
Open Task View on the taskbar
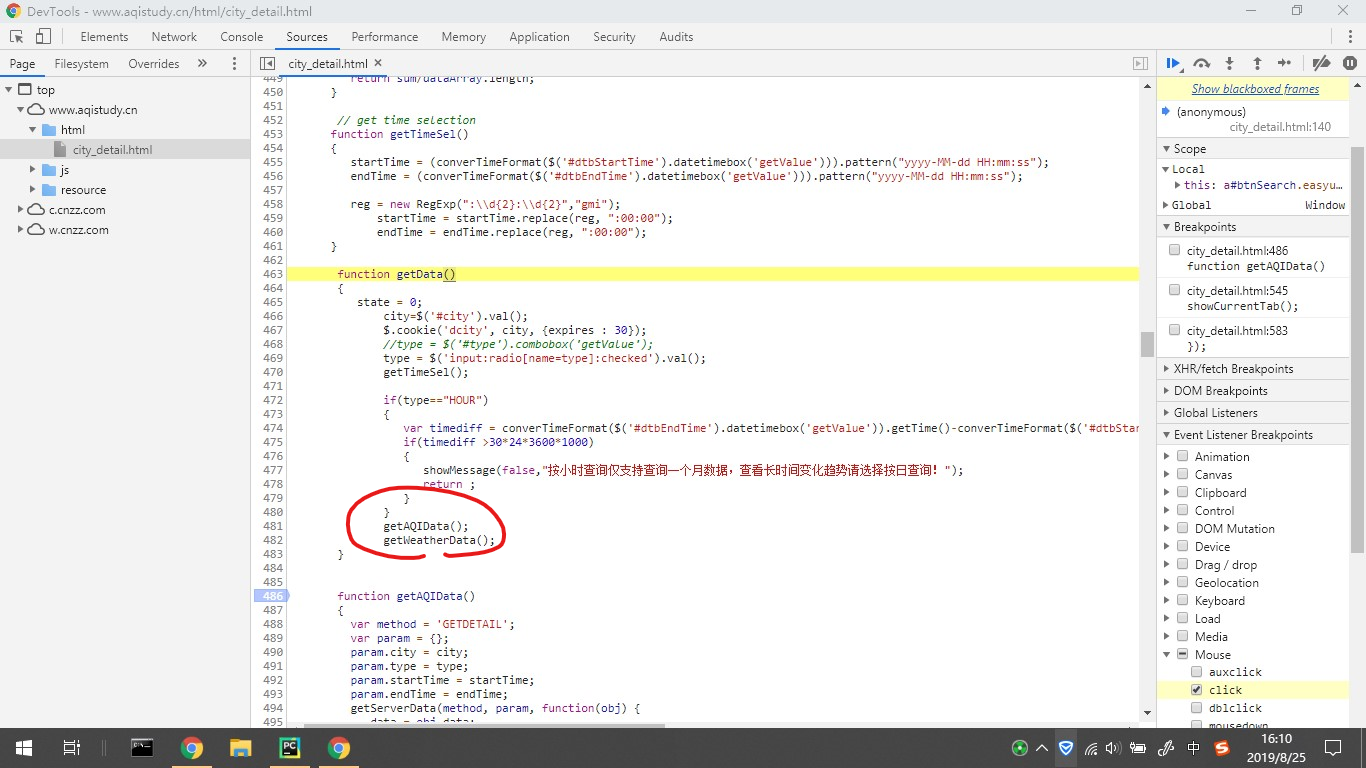point(72,748)
